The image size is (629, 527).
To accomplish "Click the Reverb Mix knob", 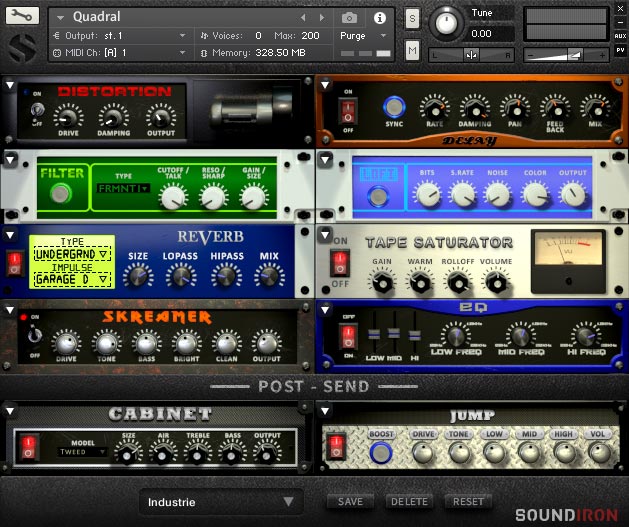I will pos(269,276).
